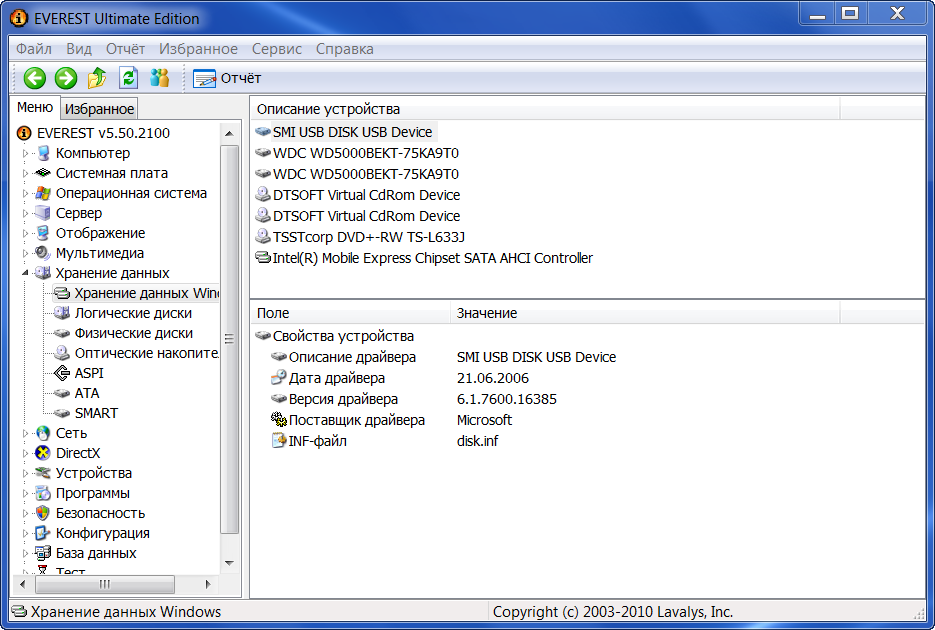Click the Дата драйвера property row
Screen dimensions: 935x630
pos(337,378)
